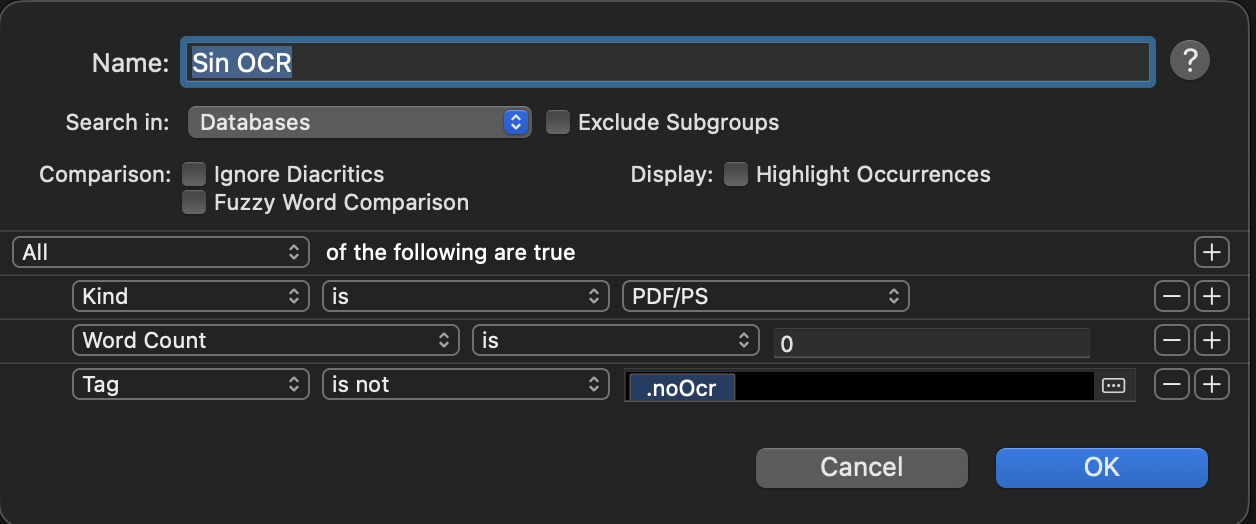Add a new top-level condition with plus

1211,252
